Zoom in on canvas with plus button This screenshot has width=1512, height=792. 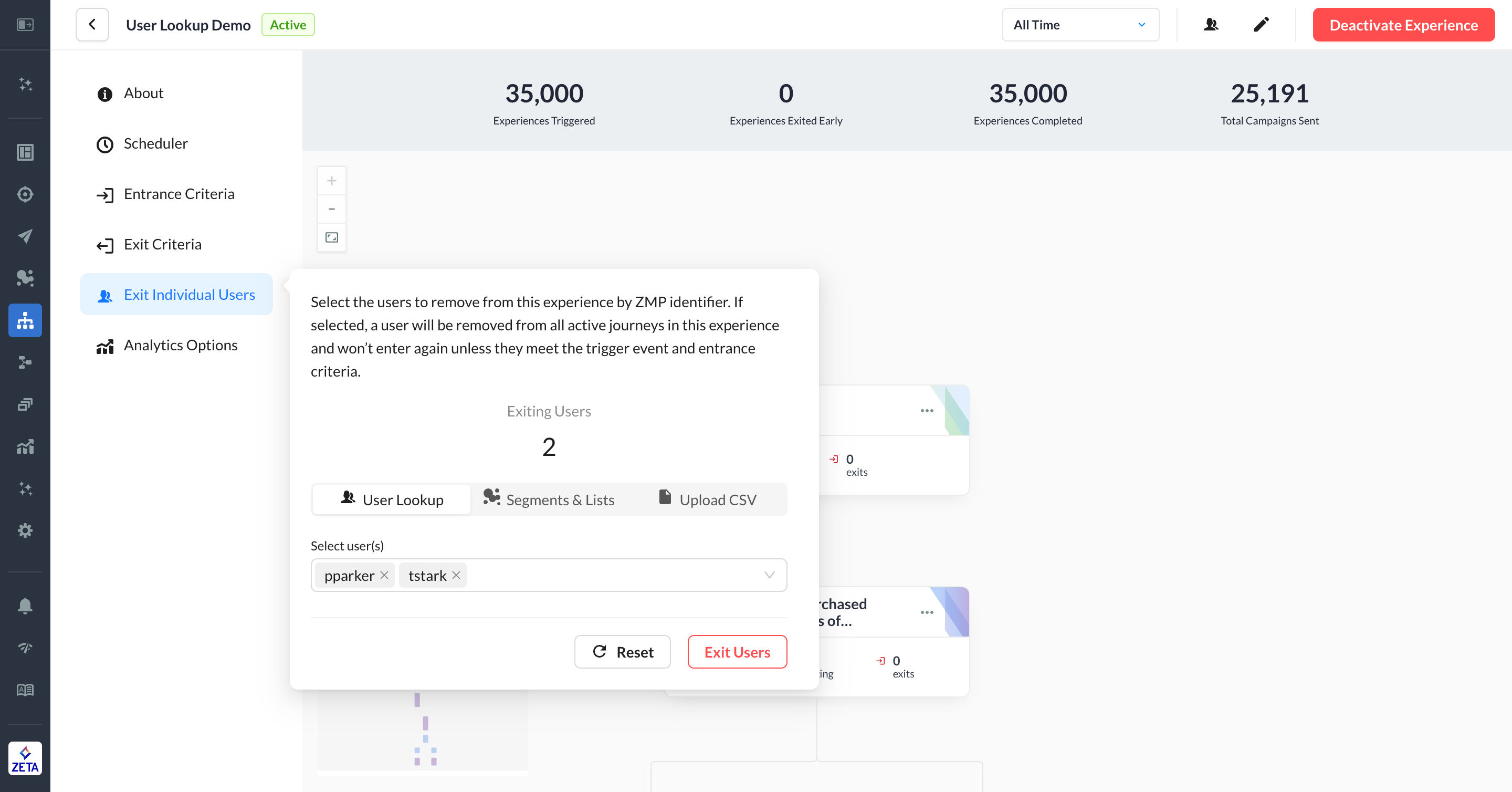332,181
